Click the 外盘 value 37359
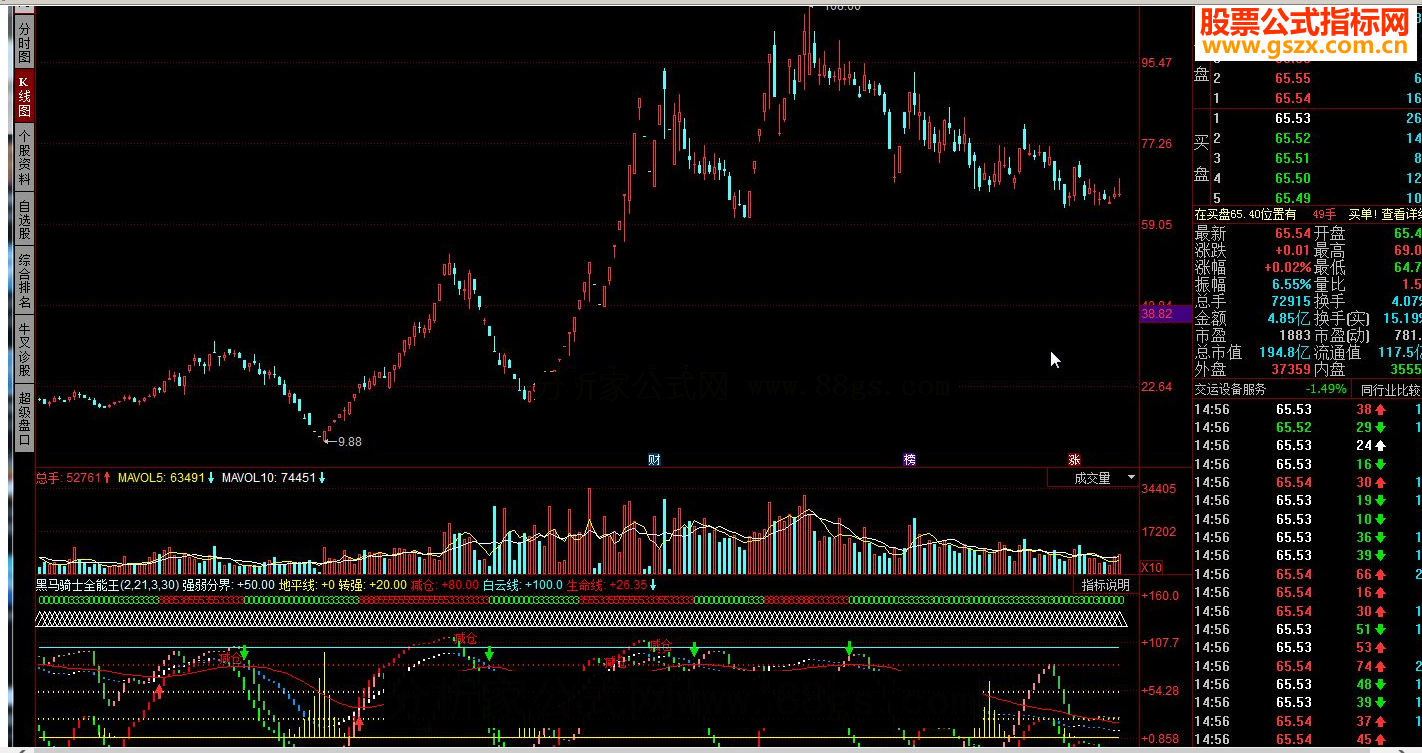This screenshot has width=1422, height=753. pyautogui.click(x=1290, y=369)
